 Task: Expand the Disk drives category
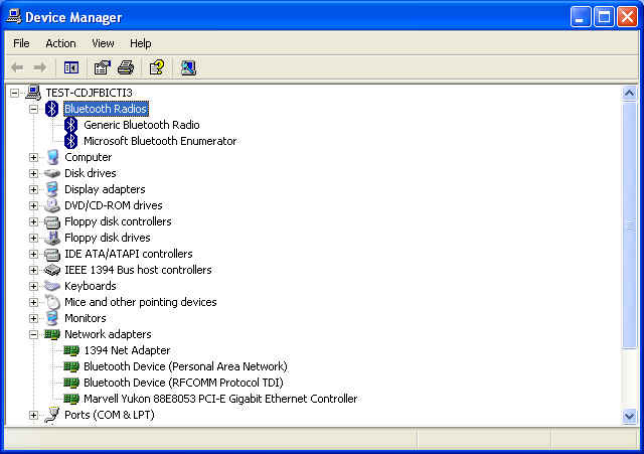33,173
